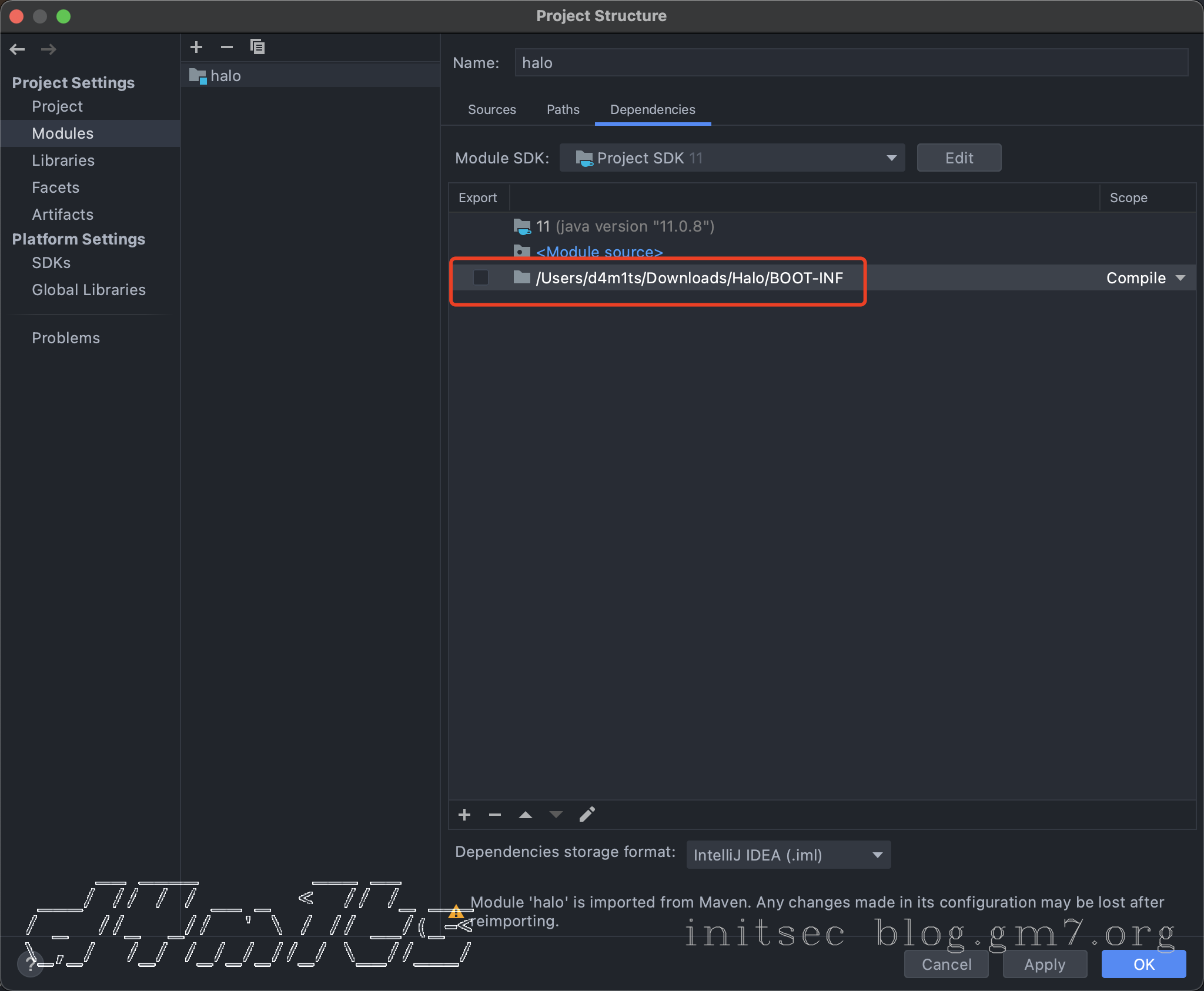
Task: Edit dependency with the pencil icon
Action: (x=587, y=815)
